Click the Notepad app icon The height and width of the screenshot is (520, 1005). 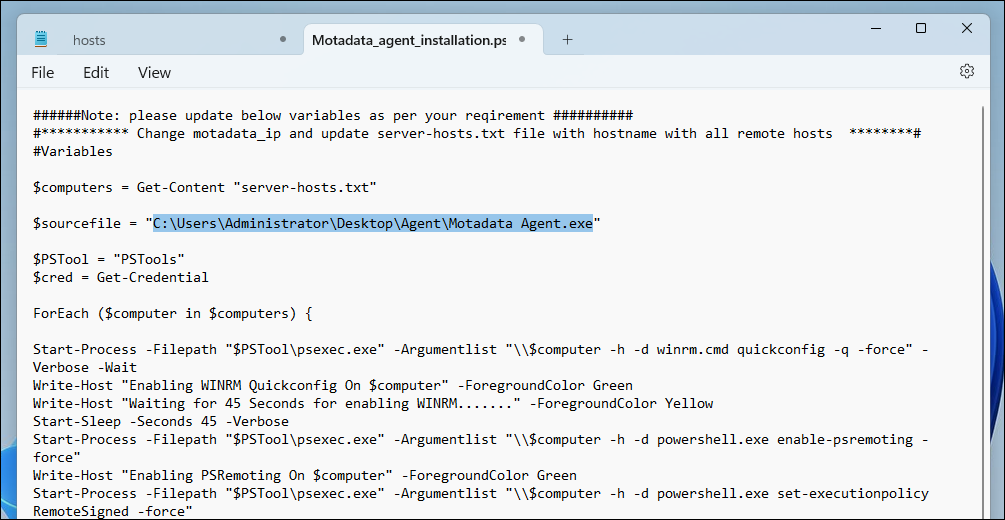pos(41,39)
